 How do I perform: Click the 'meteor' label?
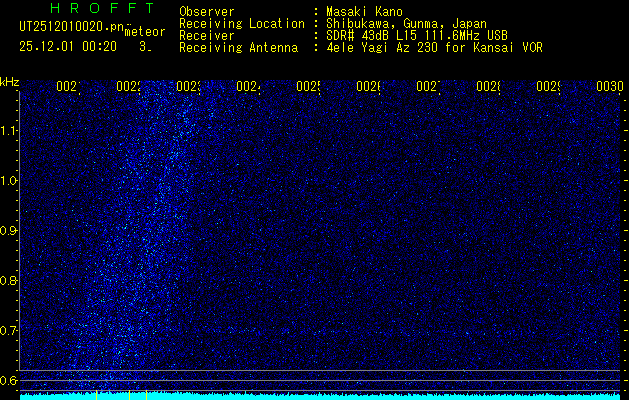pos(145,32)
